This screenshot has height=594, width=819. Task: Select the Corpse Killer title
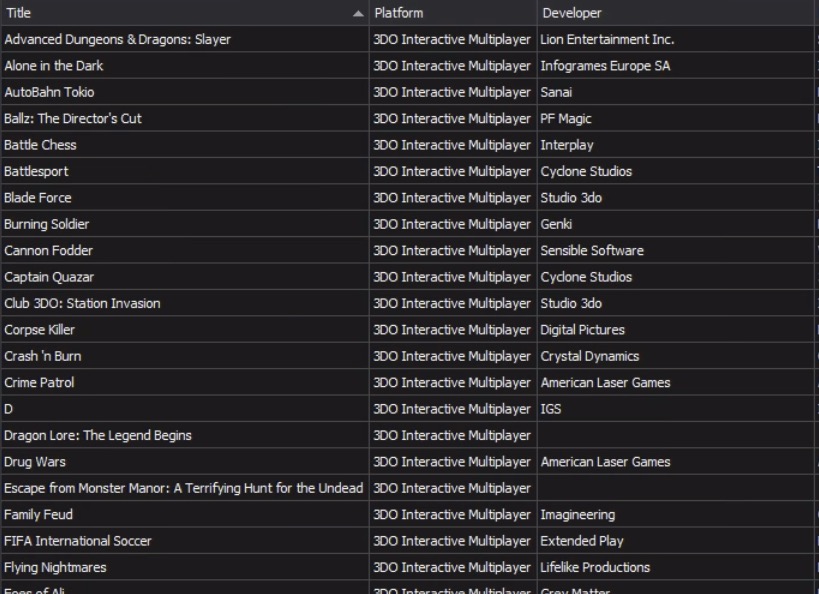(x=39, y=330)
